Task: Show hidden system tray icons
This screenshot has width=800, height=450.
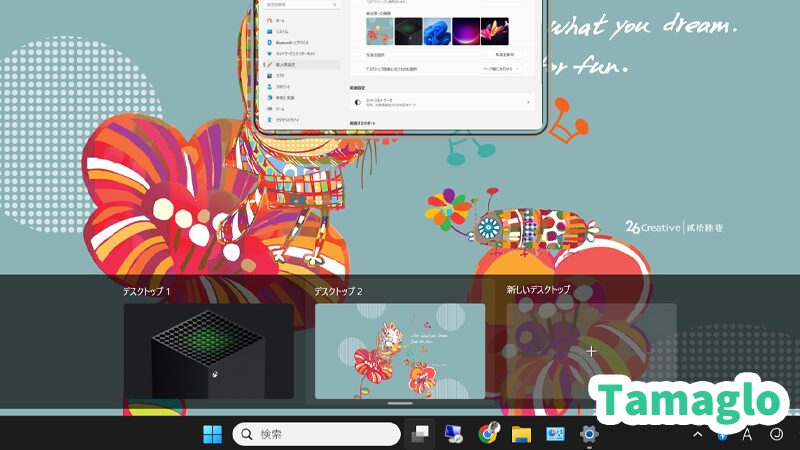Action: (697, 434)
